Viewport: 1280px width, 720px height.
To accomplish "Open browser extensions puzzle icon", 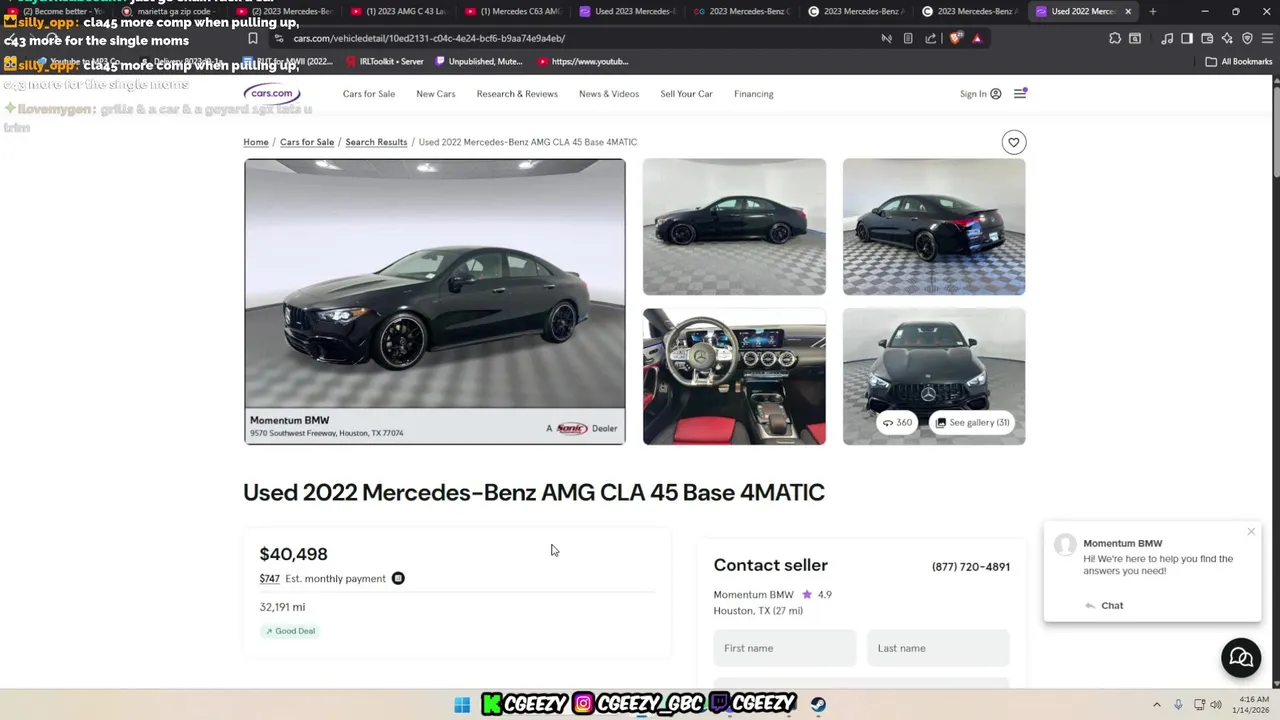I will (1115, 38).
